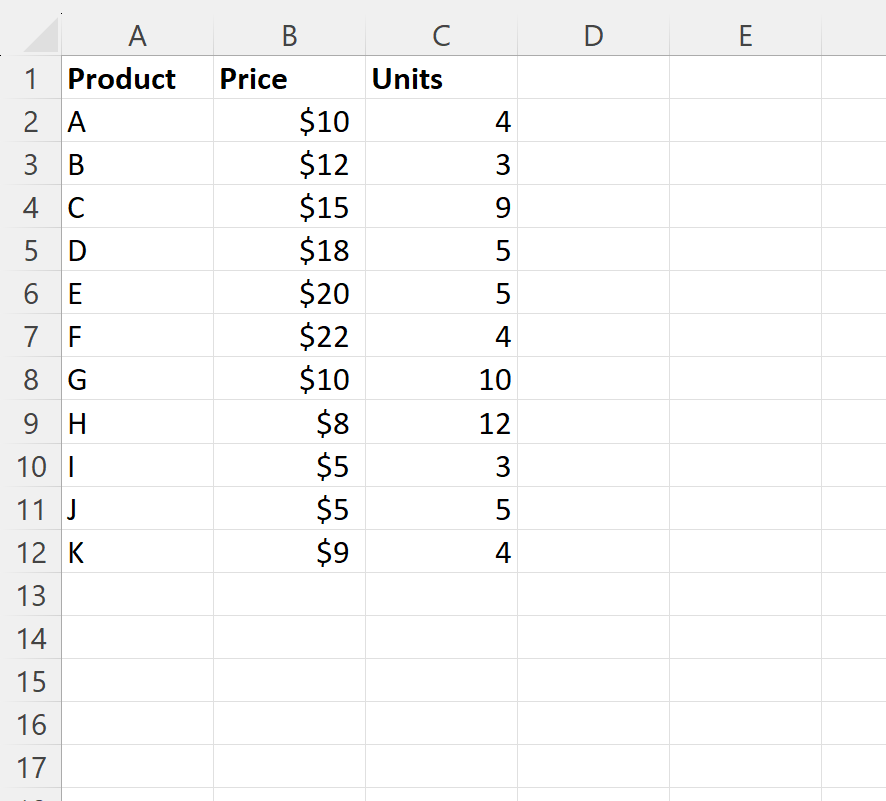Select row number 17
The height and width of the screenshot is (801, 886).
click(x=30, y=767)
